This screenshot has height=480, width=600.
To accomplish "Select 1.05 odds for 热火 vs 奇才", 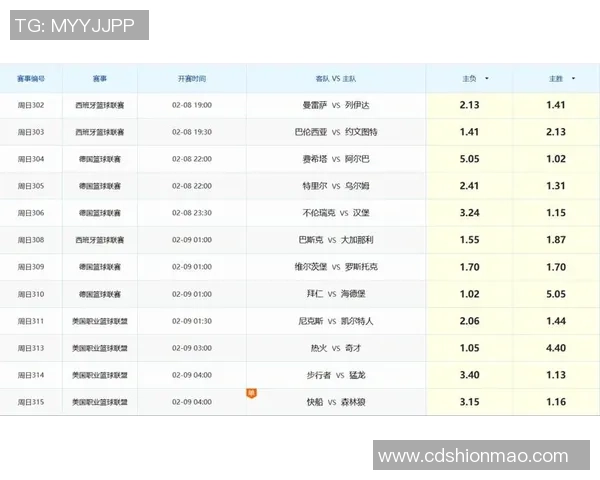I will (470, 348).
